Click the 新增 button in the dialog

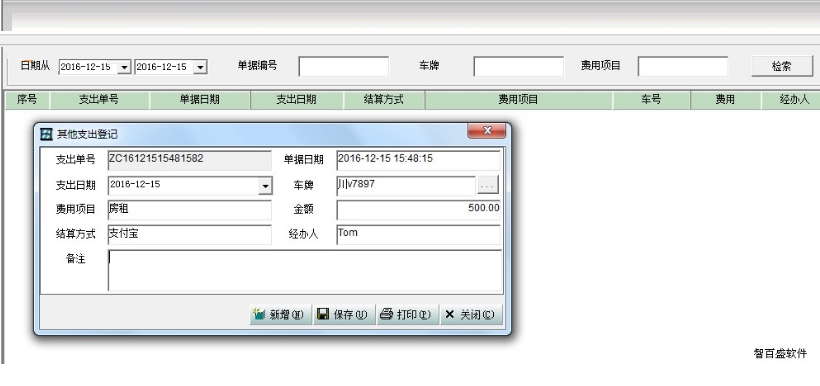281,314
